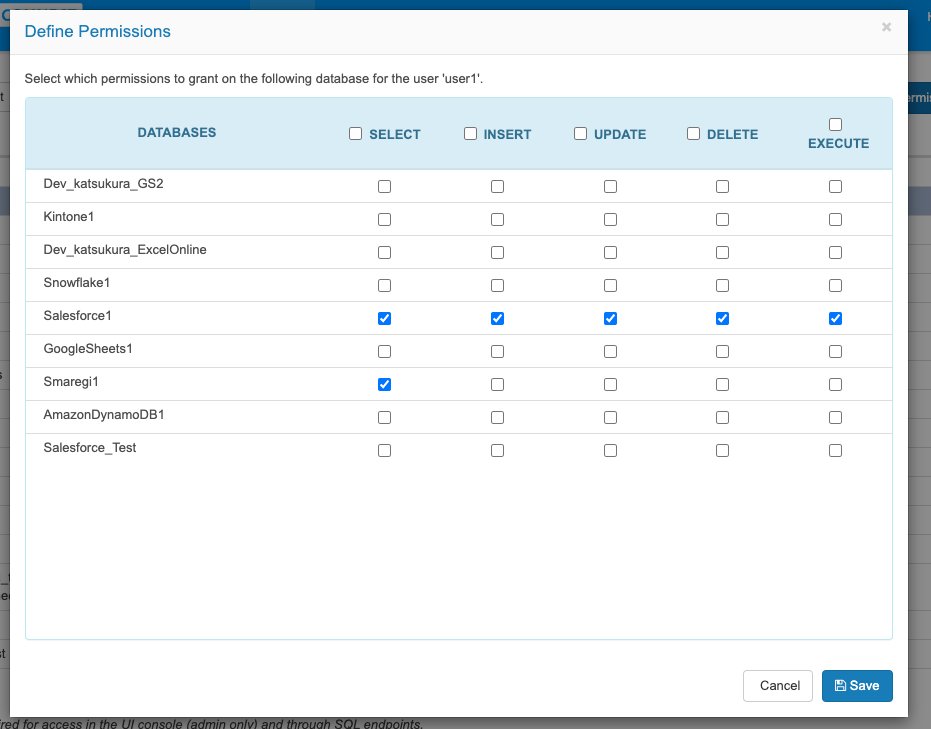Screen dimensions: 931x729
Task: Check the DELETE header checkbox
Action: (694, 134)
